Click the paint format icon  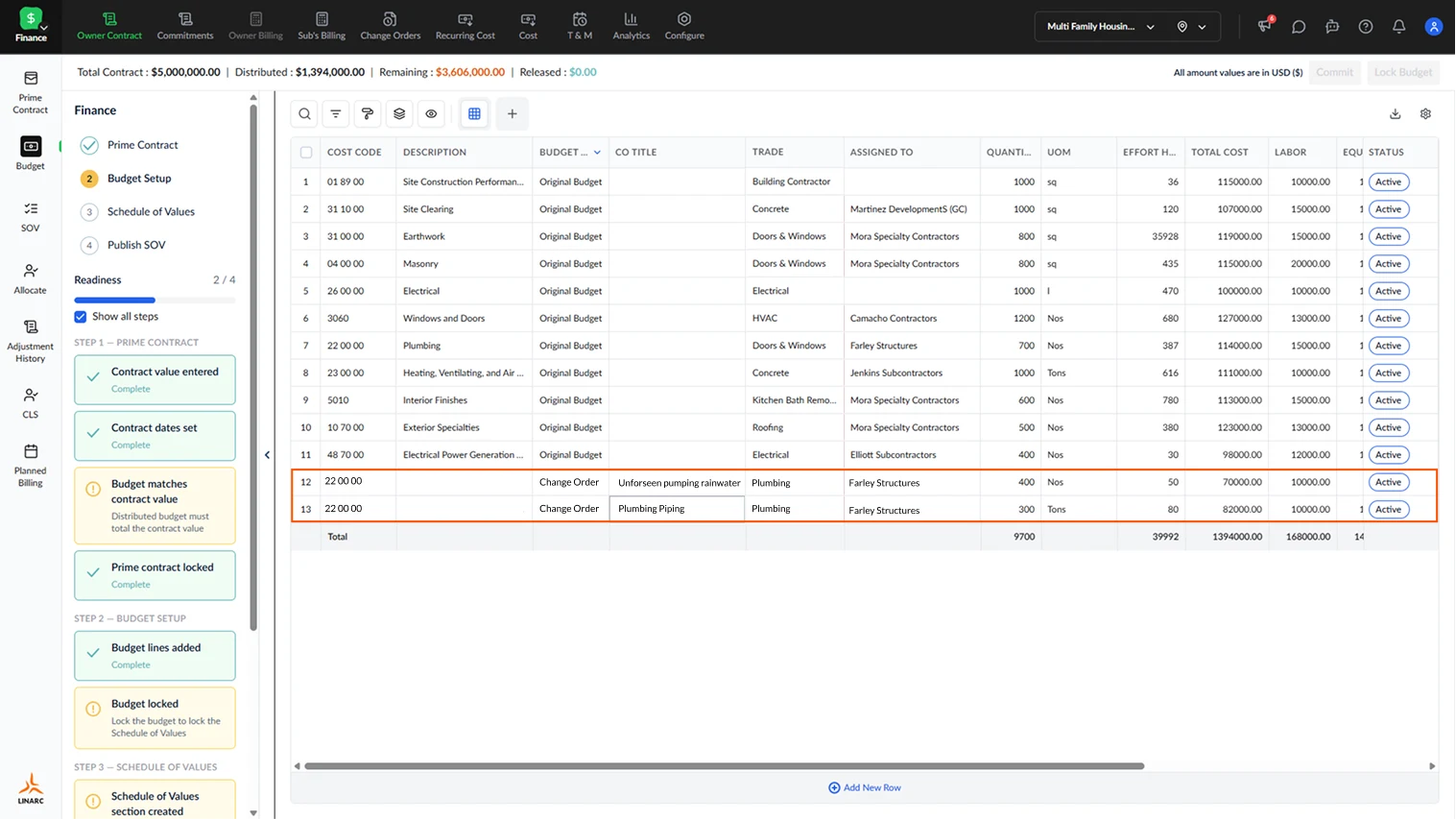coord(368,113)
